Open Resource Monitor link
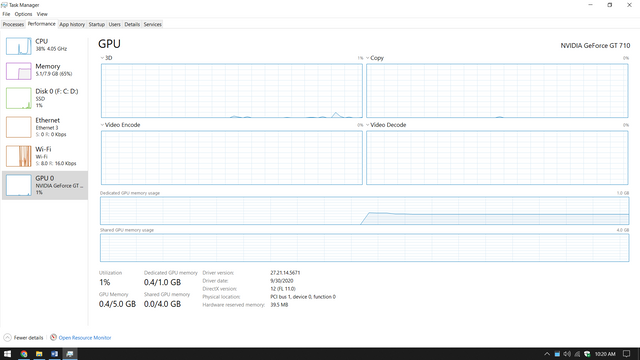 (85, 338)
